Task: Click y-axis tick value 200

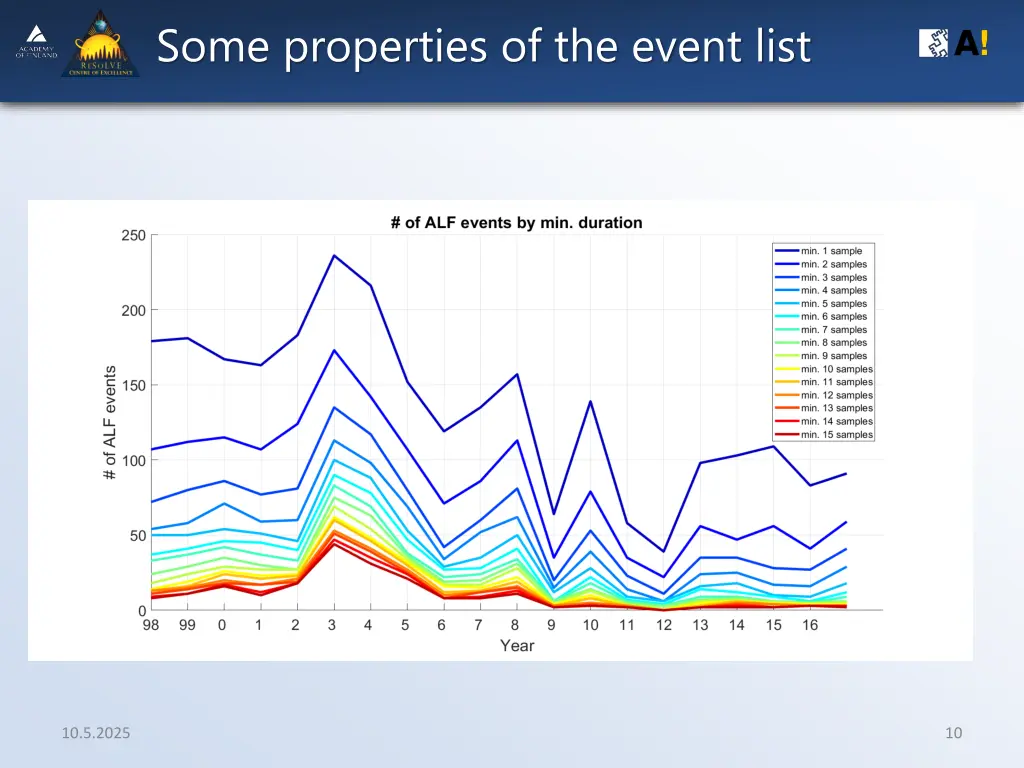Action: [x=134, y=310]
